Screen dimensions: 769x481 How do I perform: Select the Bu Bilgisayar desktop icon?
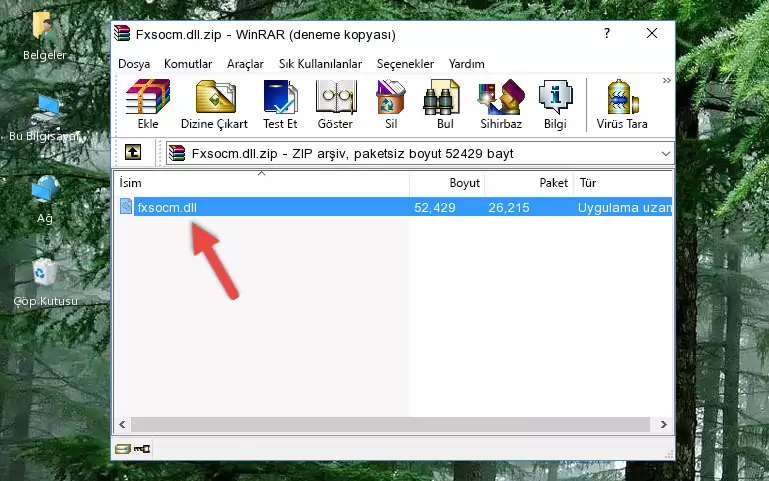tap(45, 118)
